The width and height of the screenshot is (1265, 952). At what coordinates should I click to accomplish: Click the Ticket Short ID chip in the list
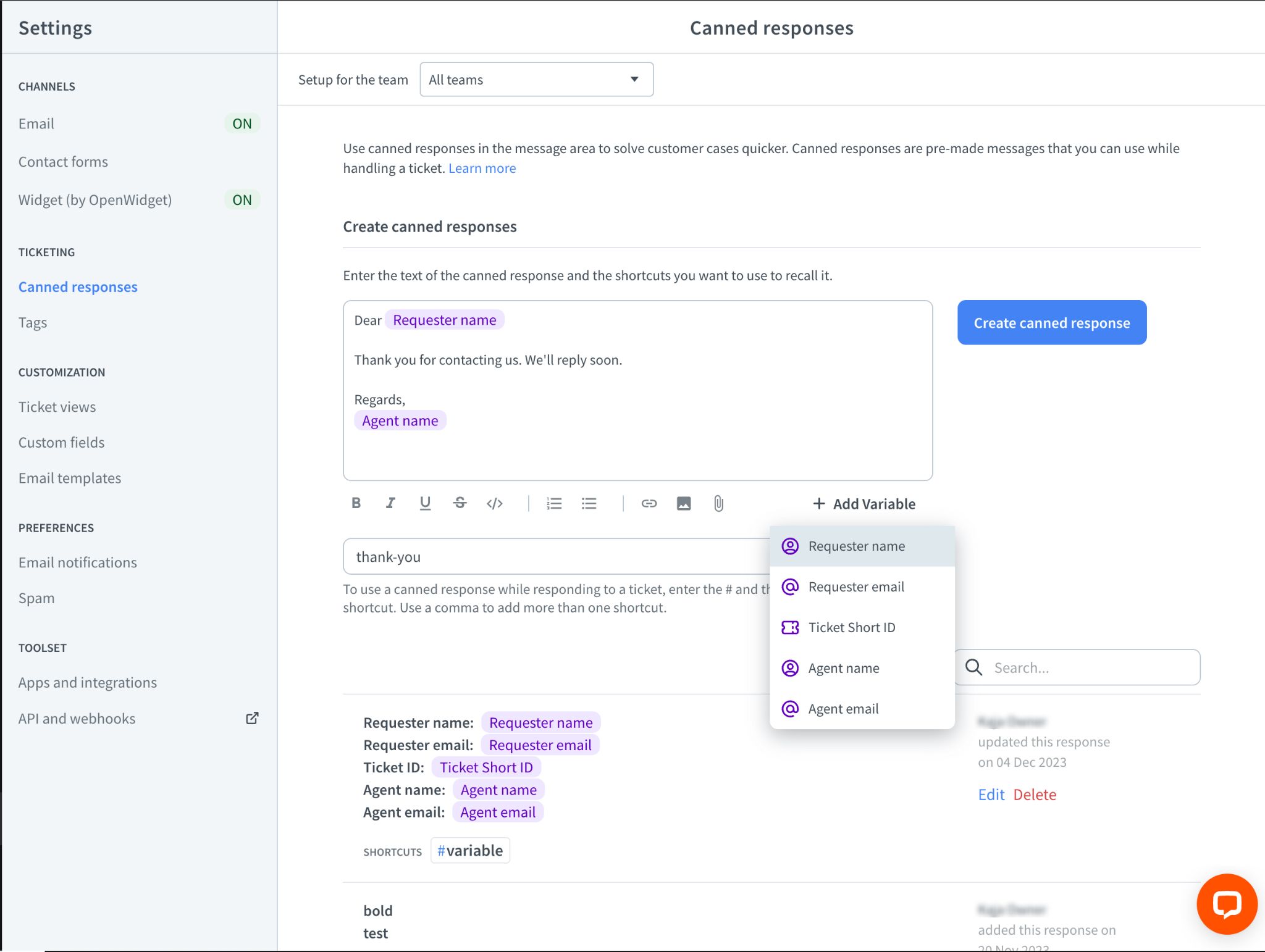point(486,767)
